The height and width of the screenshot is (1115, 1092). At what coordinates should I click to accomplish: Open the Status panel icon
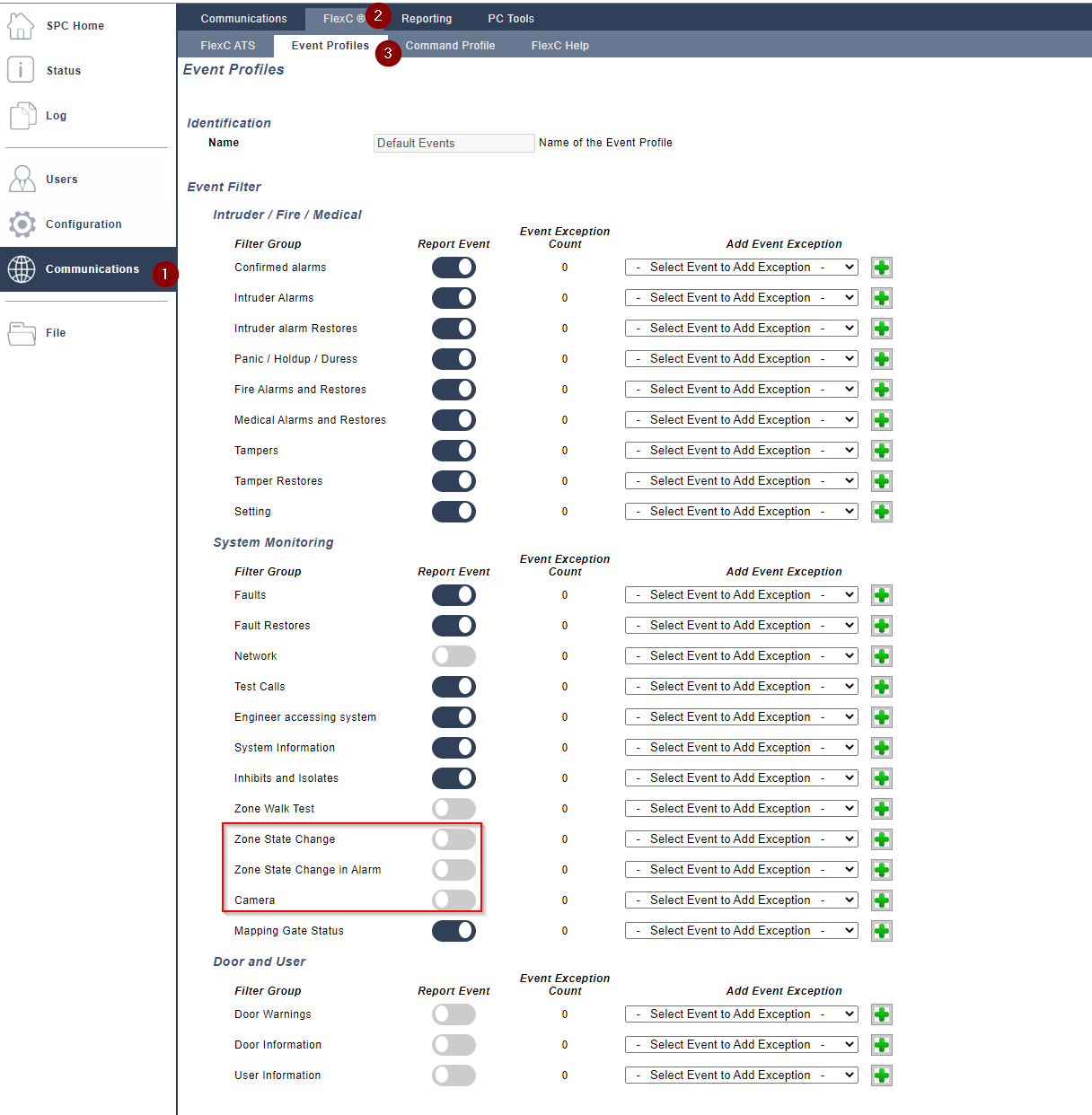tap(21, 69)
